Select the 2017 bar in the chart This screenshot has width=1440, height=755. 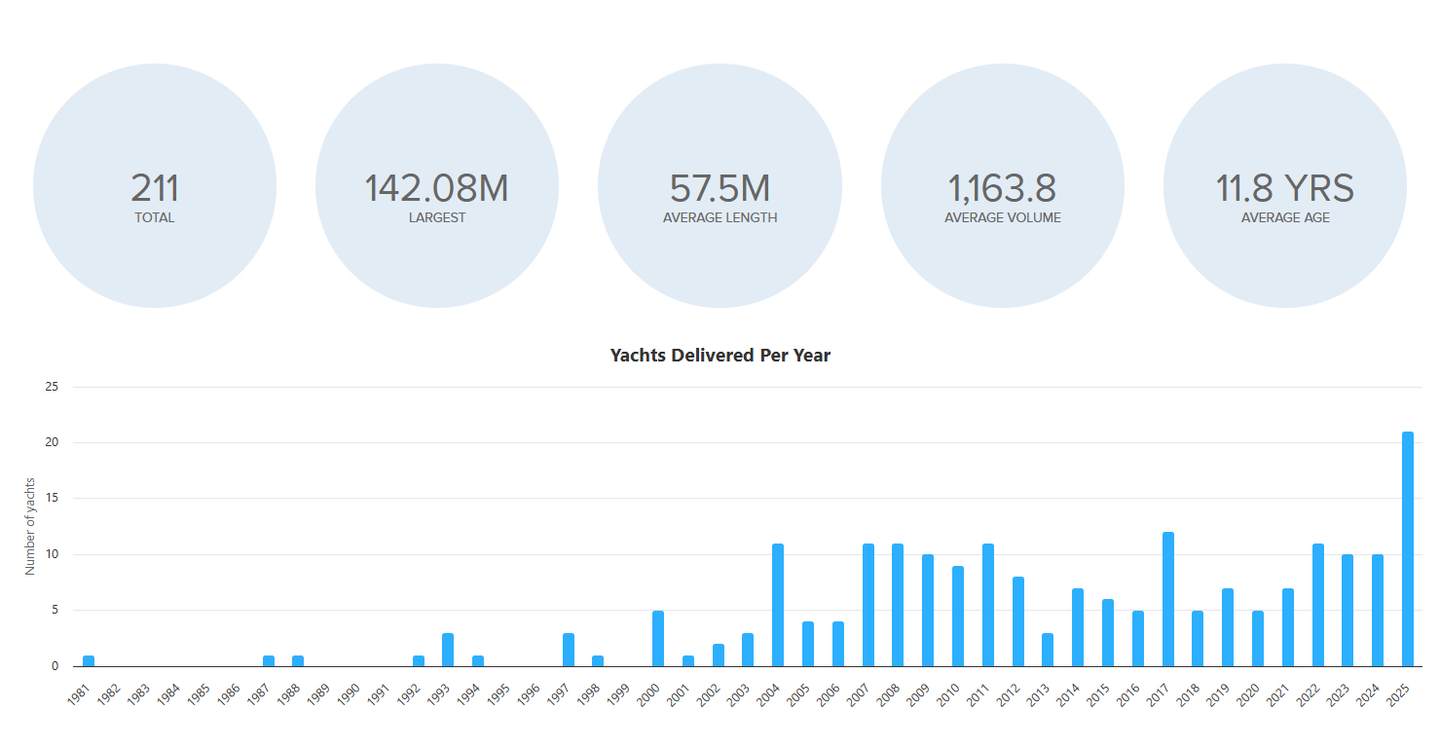[1168, 599]
